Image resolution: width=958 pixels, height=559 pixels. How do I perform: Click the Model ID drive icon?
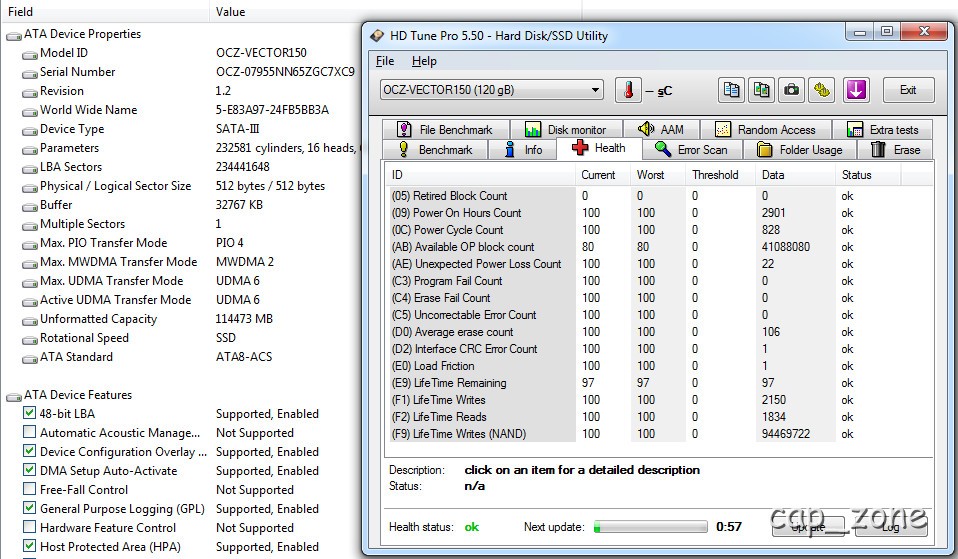click(x=29, y=55)
